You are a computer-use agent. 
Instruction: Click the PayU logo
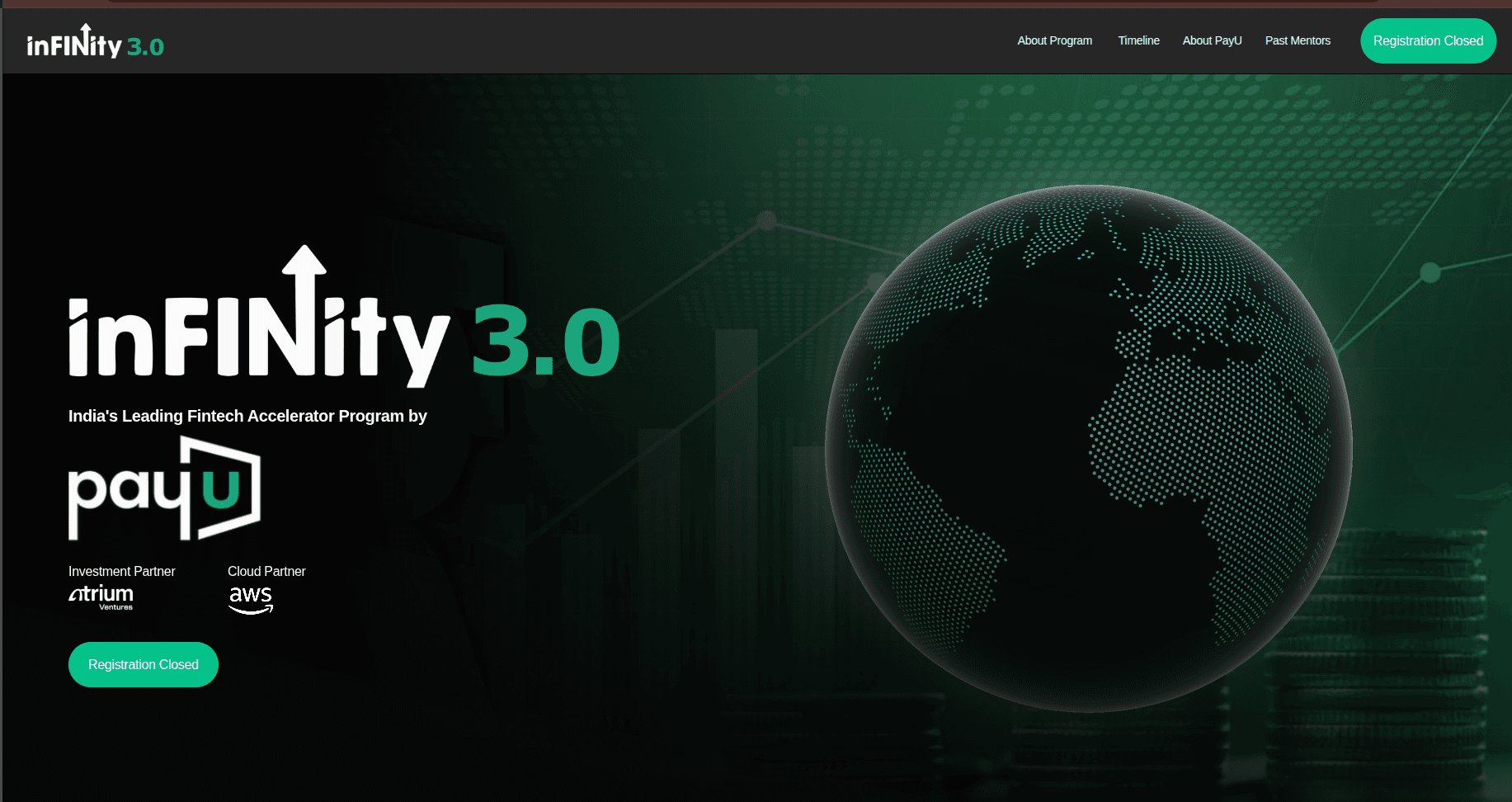coord(164,488)
